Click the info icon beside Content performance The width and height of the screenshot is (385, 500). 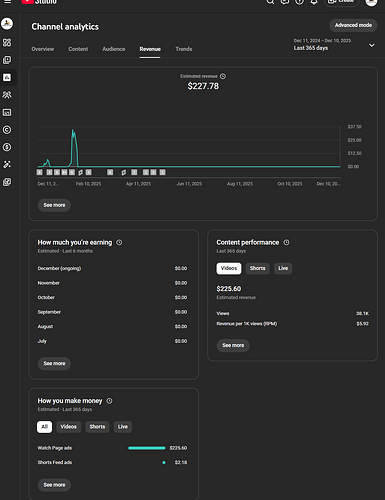coord(286,242)
